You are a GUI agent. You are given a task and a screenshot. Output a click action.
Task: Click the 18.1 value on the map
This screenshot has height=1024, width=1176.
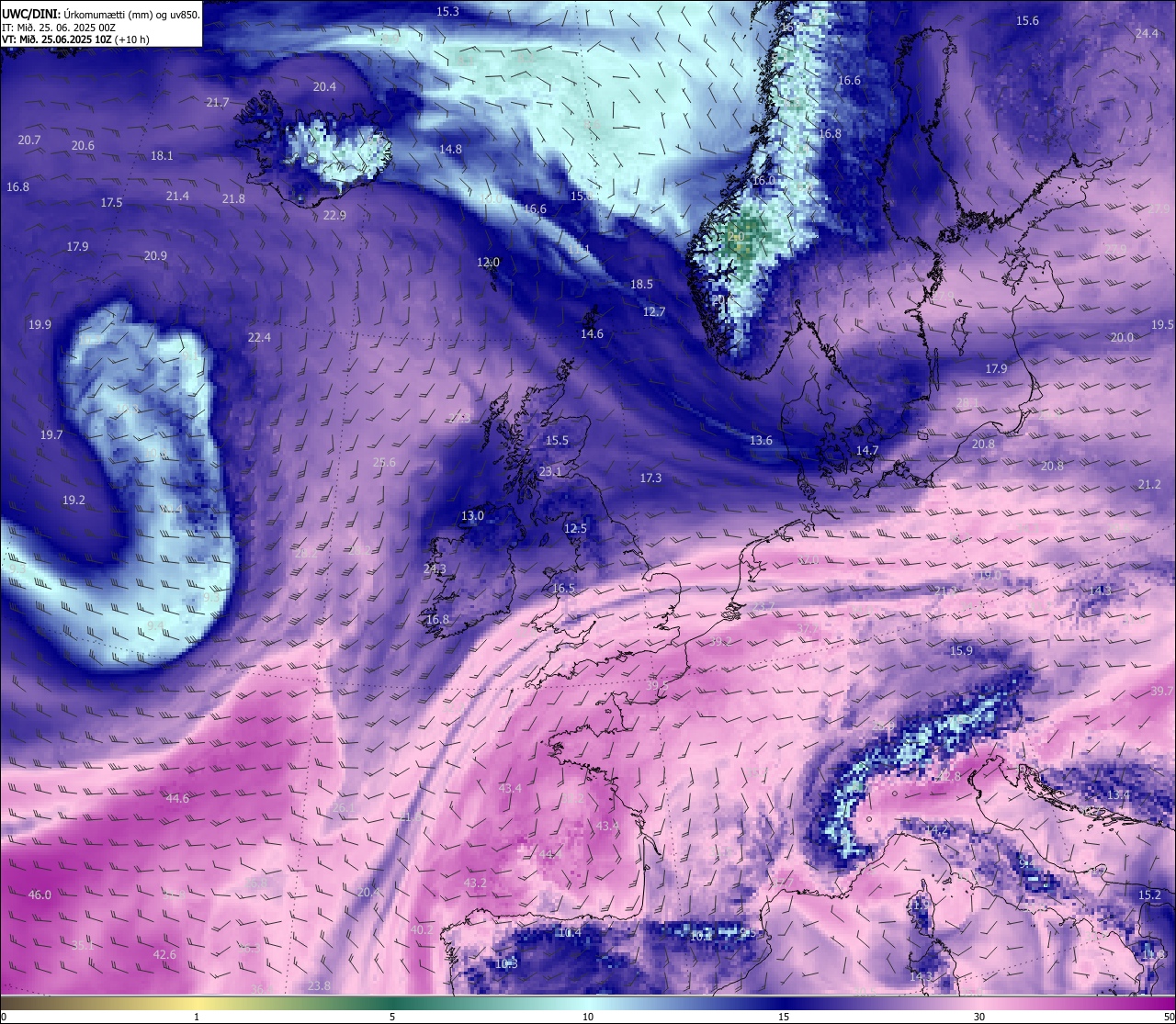162,155
